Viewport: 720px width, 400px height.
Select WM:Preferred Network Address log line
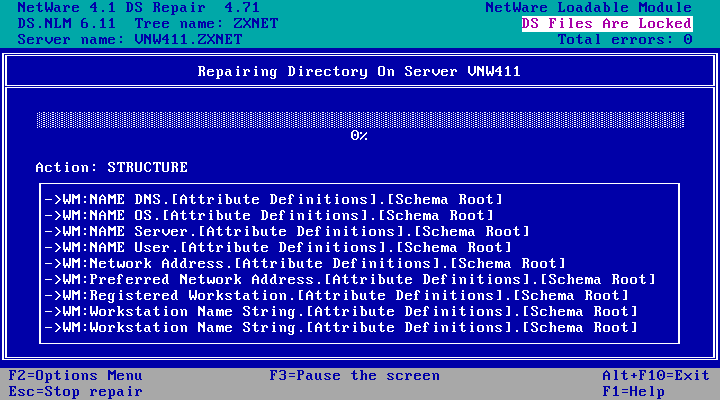350,280
